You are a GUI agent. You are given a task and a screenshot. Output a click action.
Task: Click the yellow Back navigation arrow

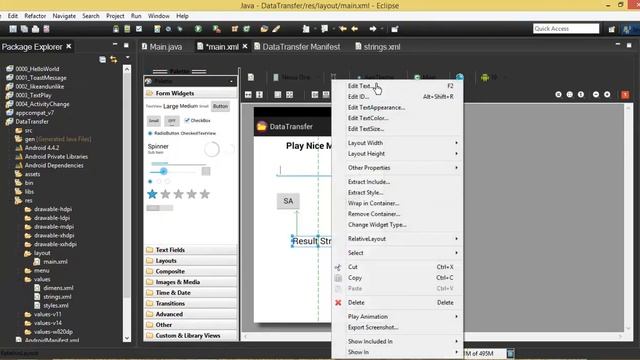(x=355, y=29)
